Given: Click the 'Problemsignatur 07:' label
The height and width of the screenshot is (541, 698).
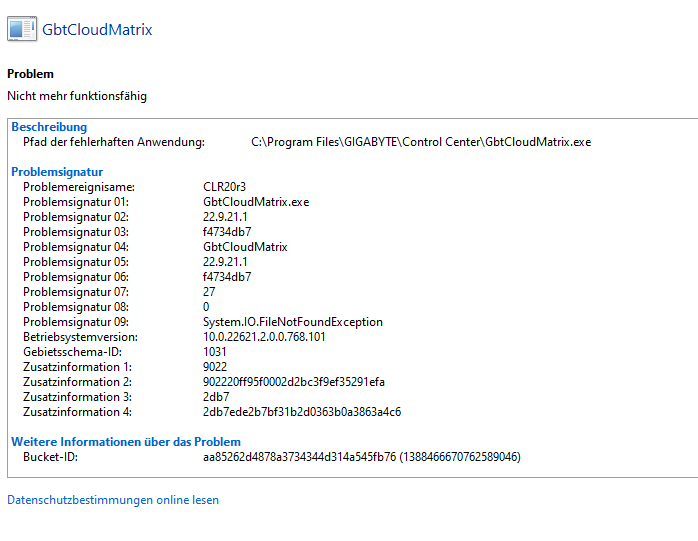Looking at the screenshot, I should tap(76, 292).
